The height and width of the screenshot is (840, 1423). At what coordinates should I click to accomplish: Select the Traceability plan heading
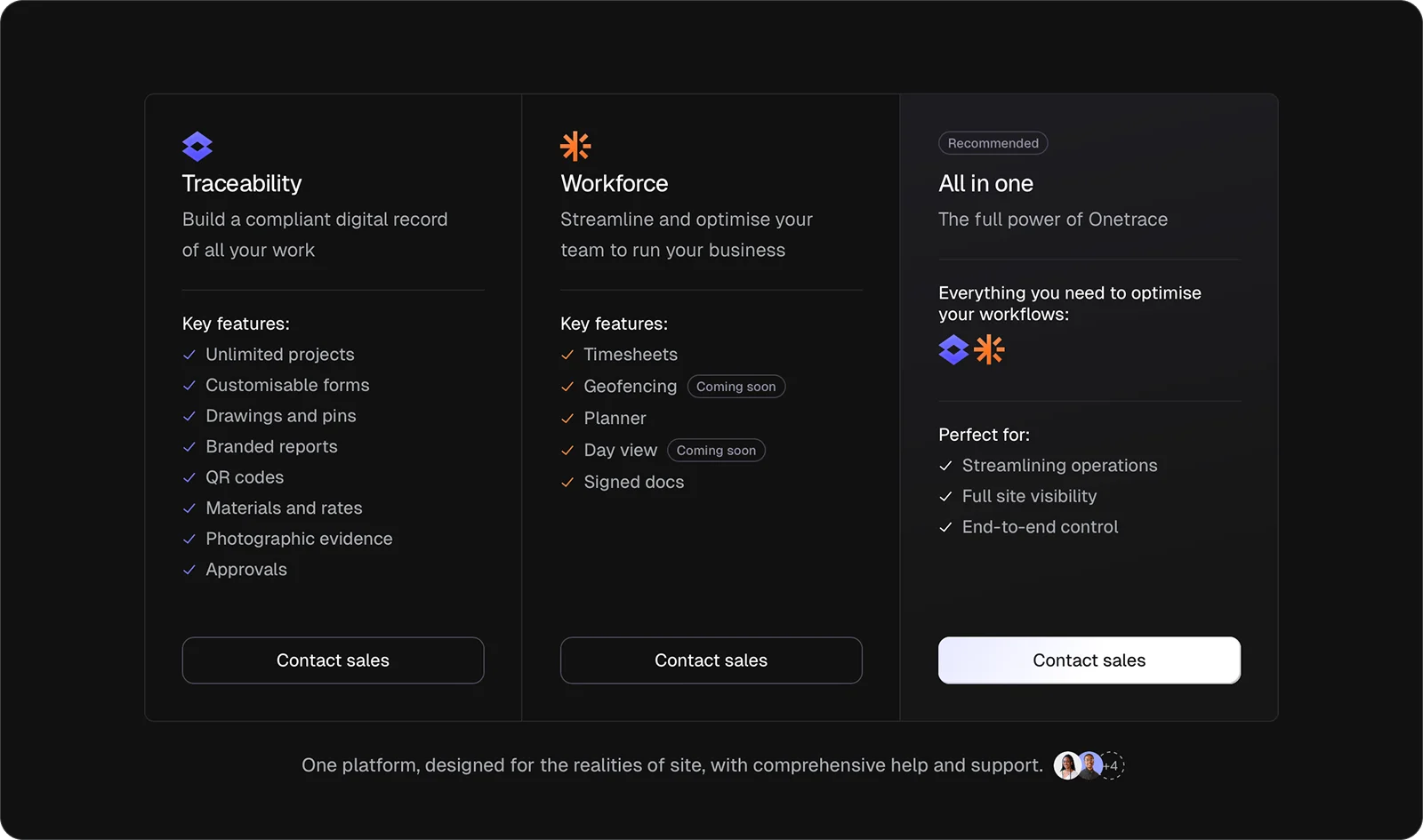point(241,184)
